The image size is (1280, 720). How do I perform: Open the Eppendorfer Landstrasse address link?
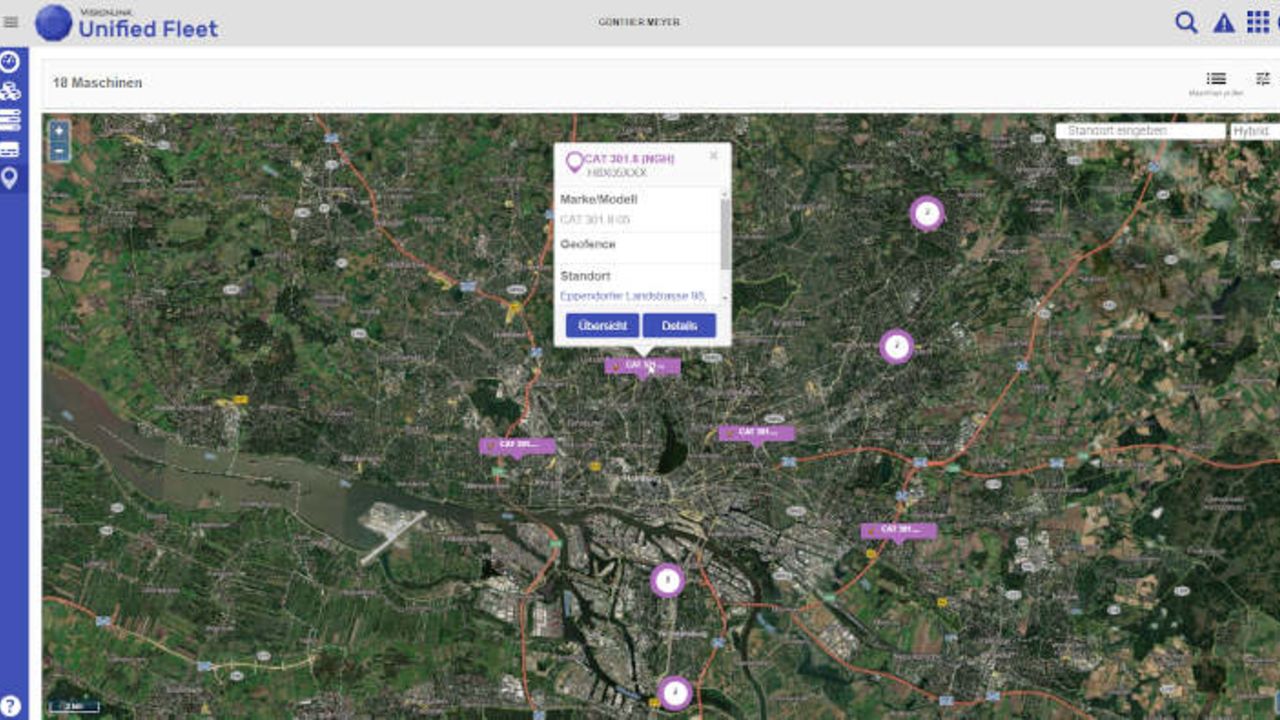633,296
